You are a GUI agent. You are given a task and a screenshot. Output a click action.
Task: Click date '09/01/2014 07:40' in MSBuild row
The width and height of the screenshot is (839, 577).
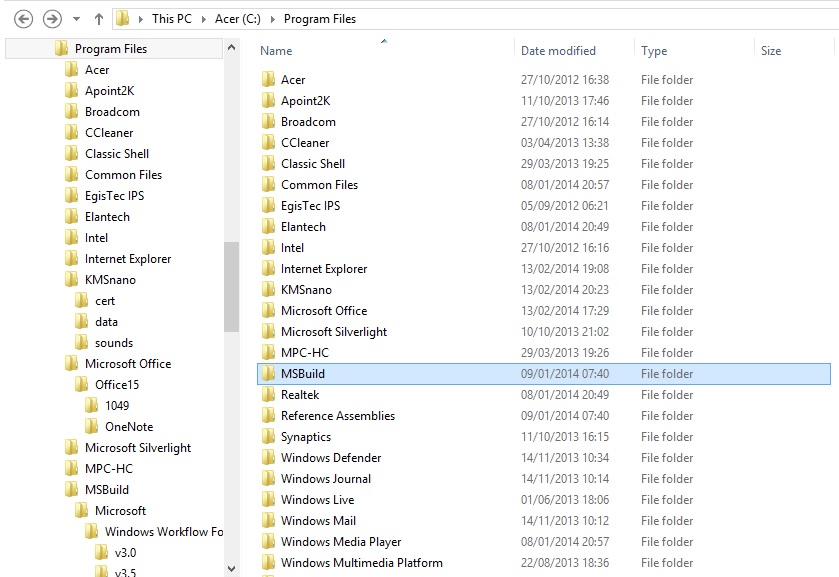point(565,374)
